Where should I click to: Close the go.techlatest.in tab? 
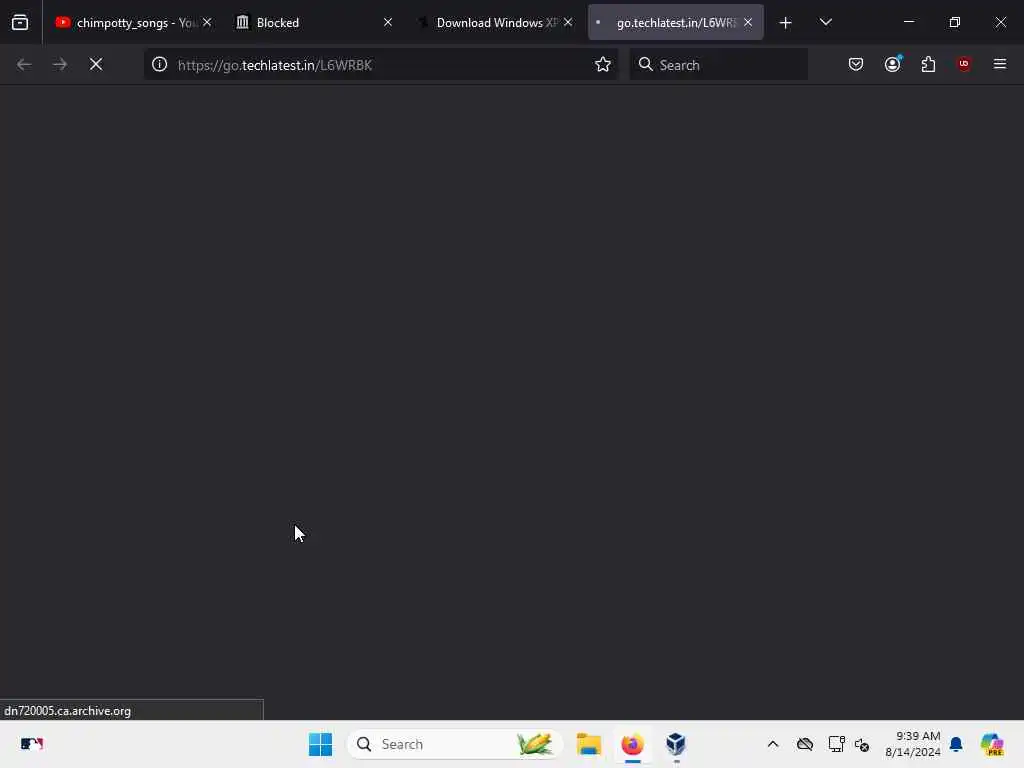[748, 22]
